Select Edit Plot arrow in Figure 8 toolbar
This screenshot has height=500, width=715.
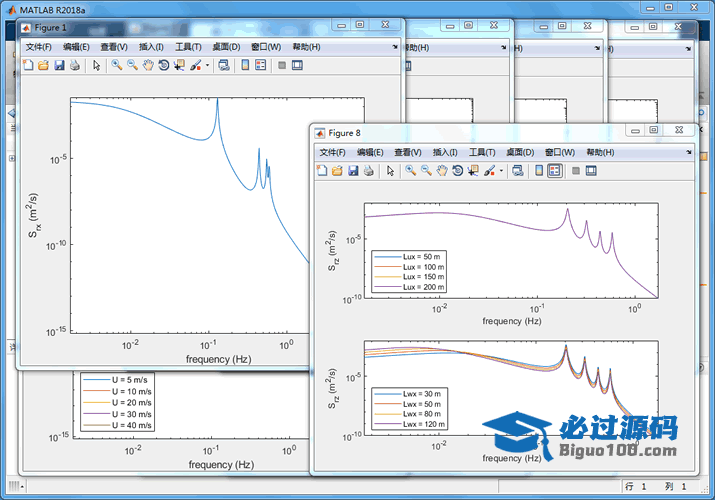(390, 170)
